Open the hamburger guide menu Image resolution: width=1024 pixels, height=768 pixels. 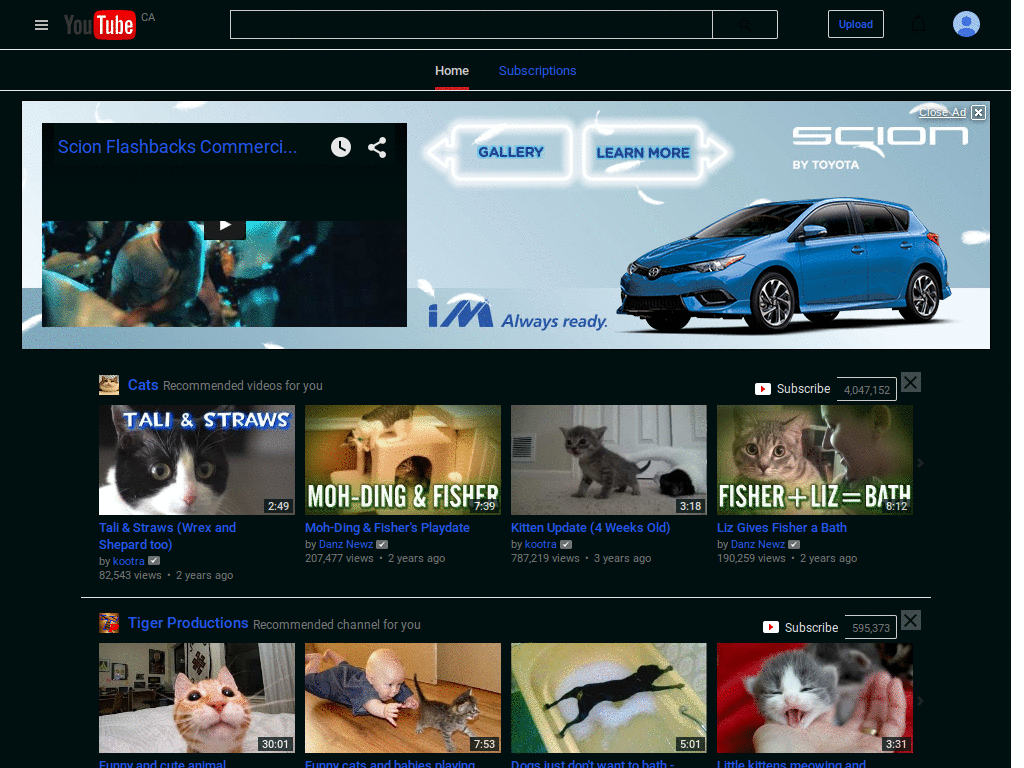(41, 25)
